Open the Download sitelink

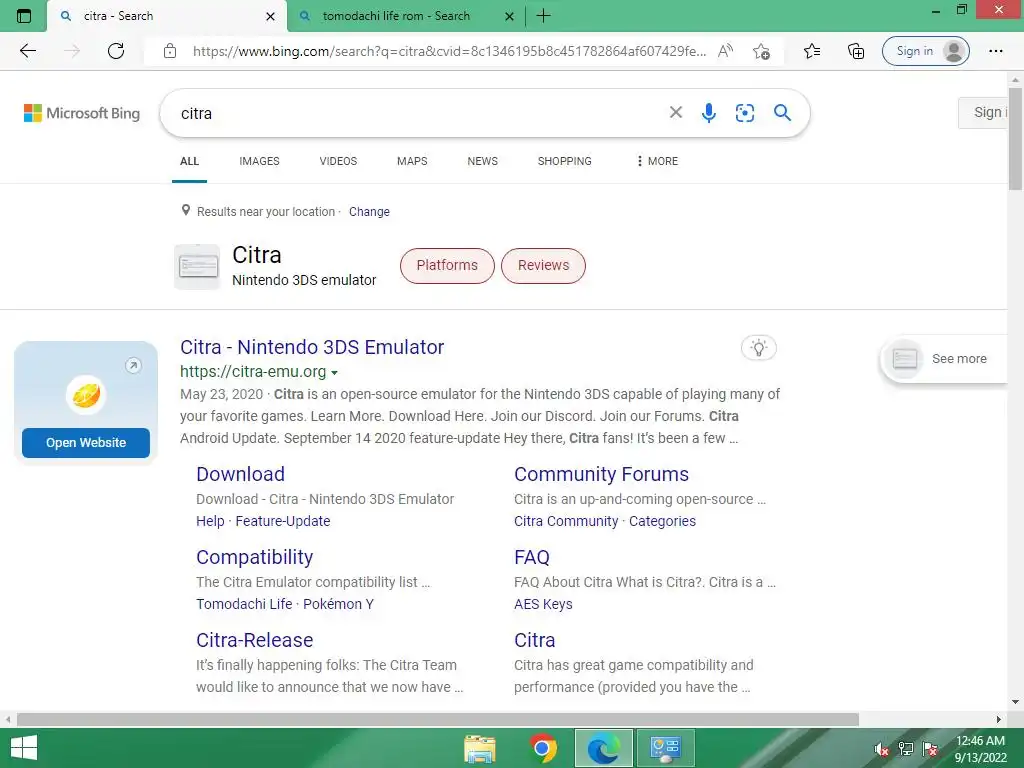(x=240, y=473)
